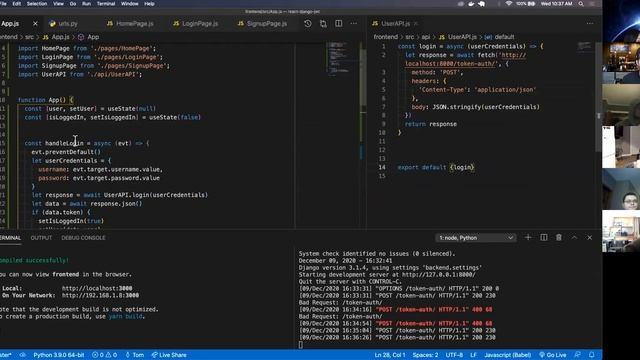This screenshot has width=640, height=360.
Task: Click the feedback icon in the status bar
Action: [x=577, y=355]
